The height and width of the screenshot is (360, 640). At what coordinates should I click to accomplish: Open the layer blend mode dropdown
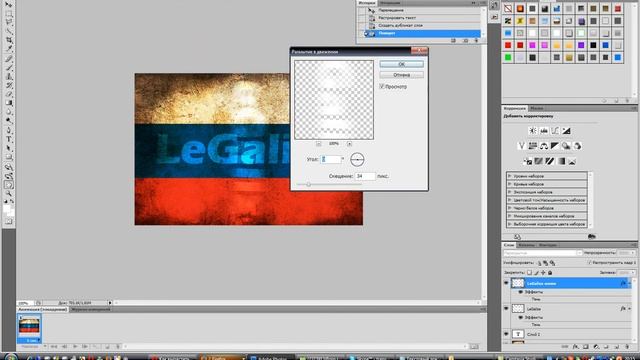coord(542,253)
